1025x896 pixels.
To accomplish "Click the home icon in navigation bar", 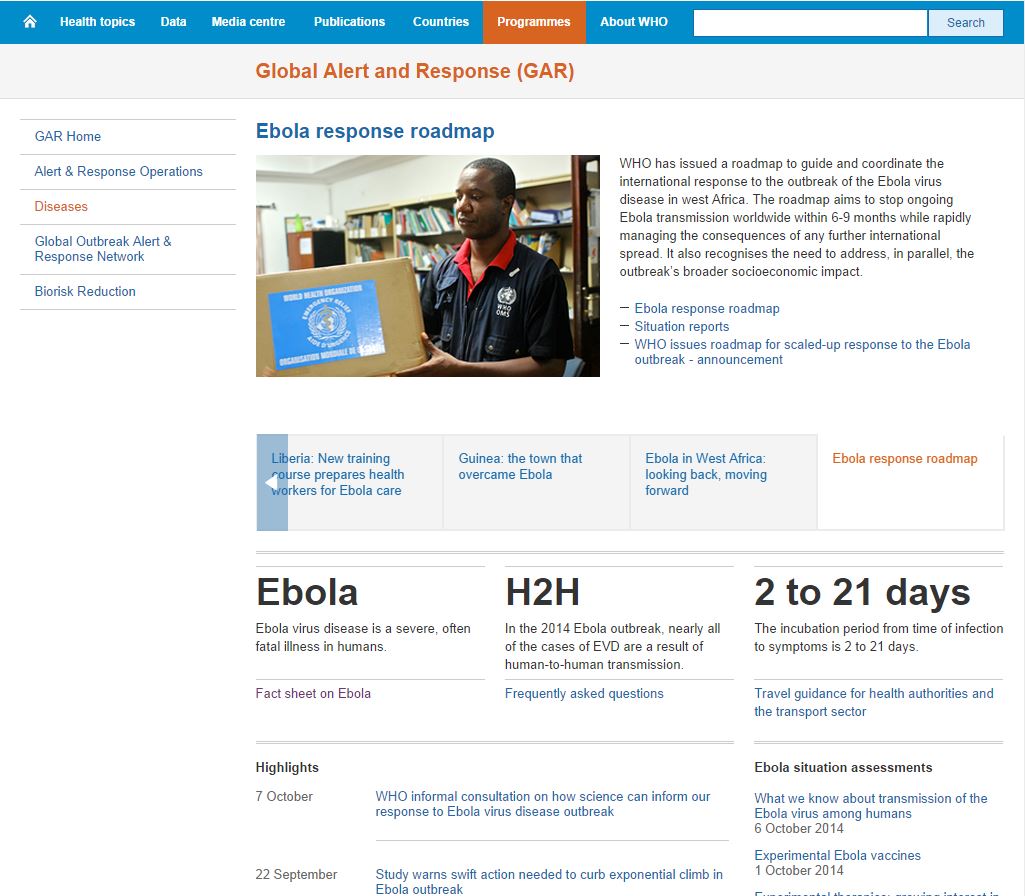I will click(29, 22).
